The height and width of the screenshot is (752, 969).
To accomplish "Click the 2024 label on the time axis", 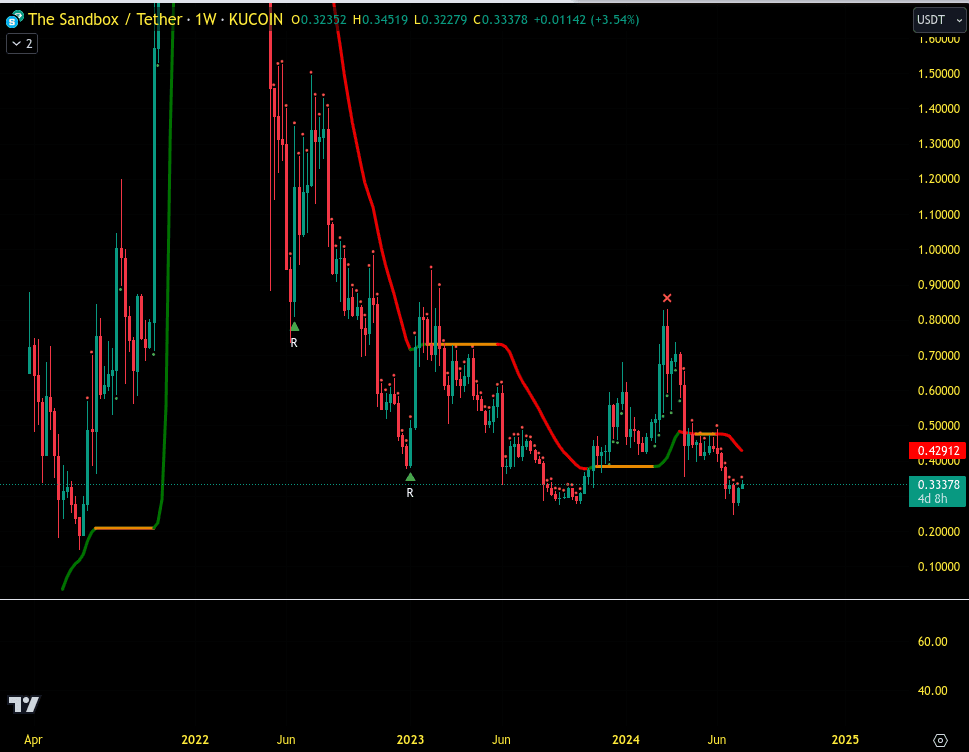I will point(625,740).
